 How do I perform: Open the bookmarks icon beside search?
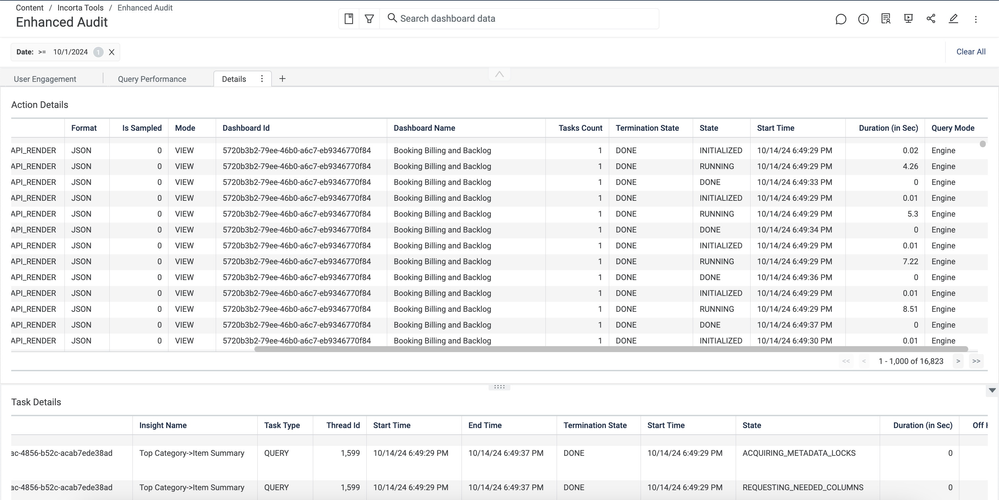pos(349,19)
